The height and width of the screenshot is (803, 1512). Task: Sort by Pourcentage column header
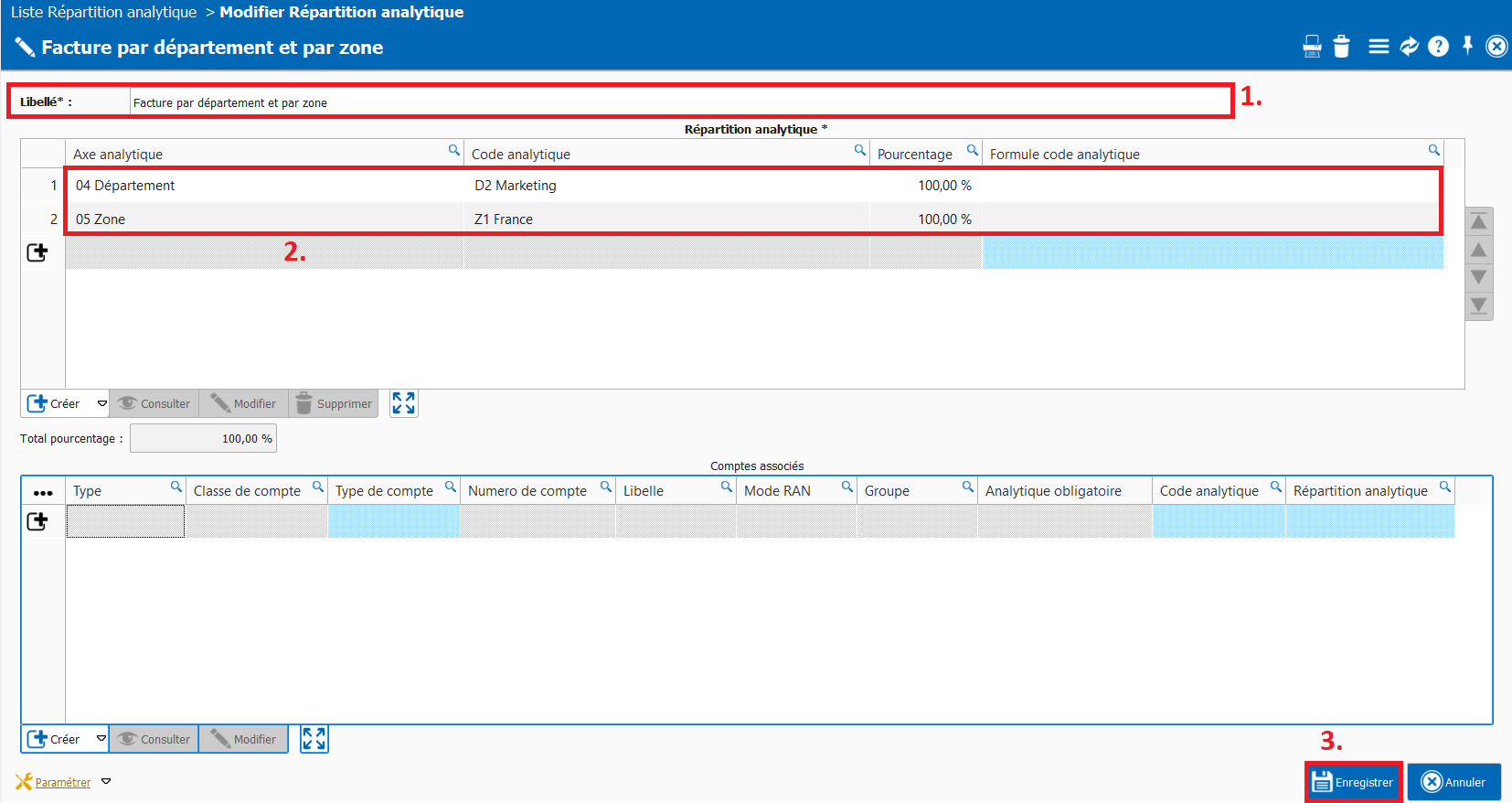coord(914,155)
